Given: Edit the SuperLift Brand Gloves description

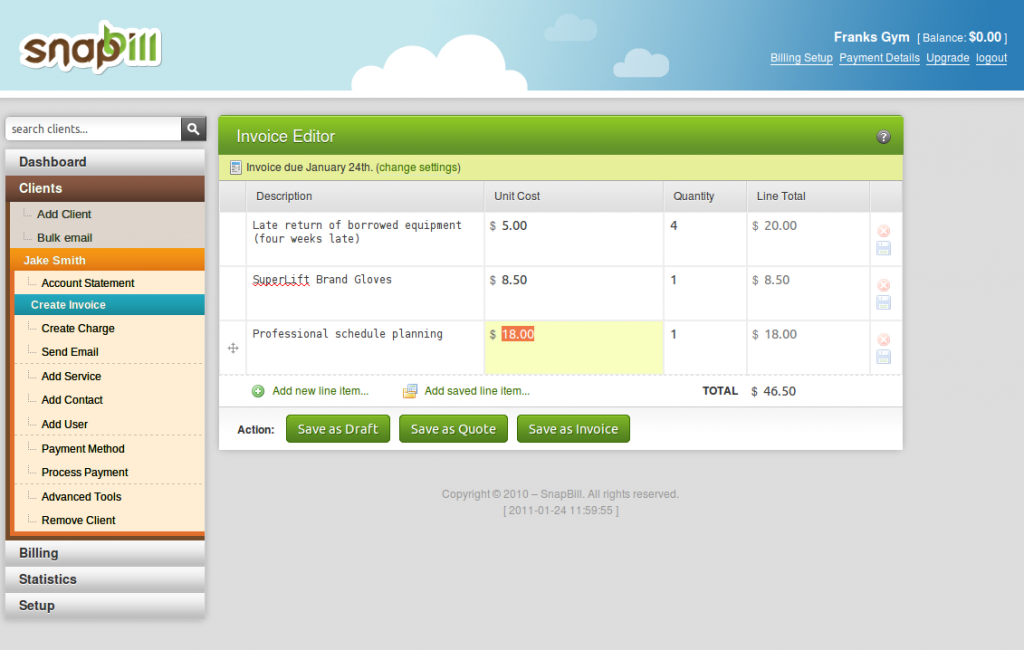Looking at the screenshot, I should coord(365,293).
